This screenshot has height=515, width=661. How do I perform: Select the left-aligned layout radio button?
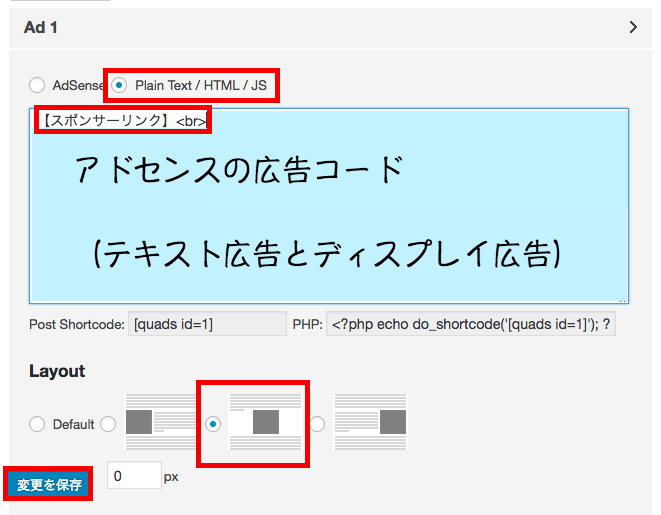point(108,424)
